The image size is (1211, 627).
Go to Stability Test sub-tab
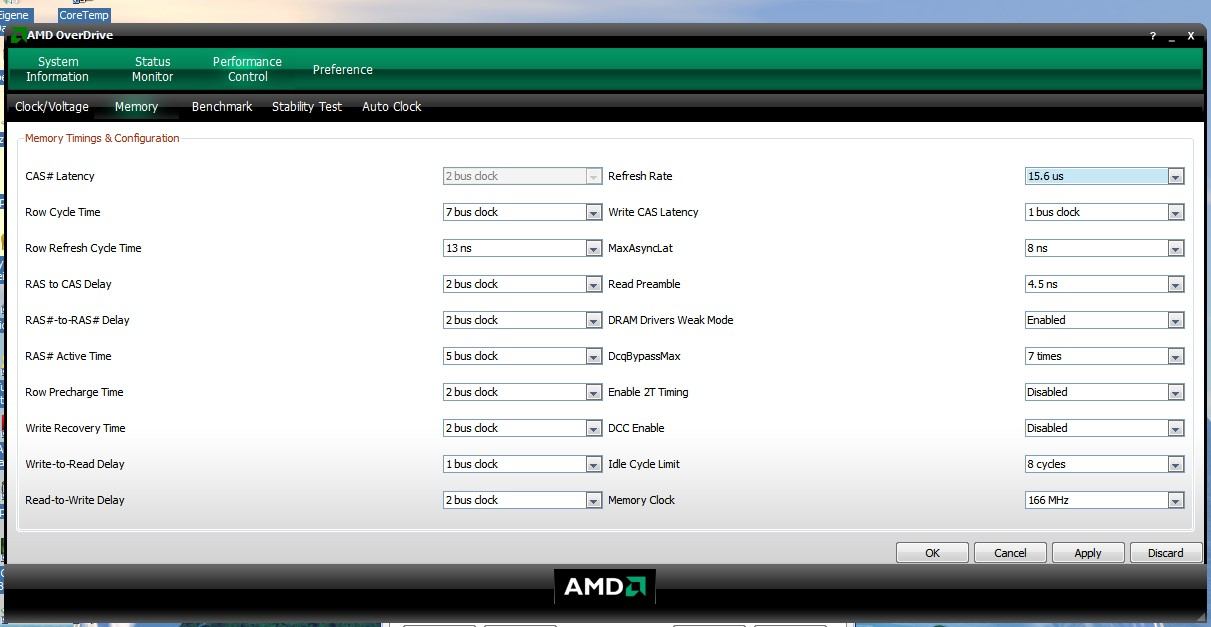pyautogui.click(x=307, y=106)
